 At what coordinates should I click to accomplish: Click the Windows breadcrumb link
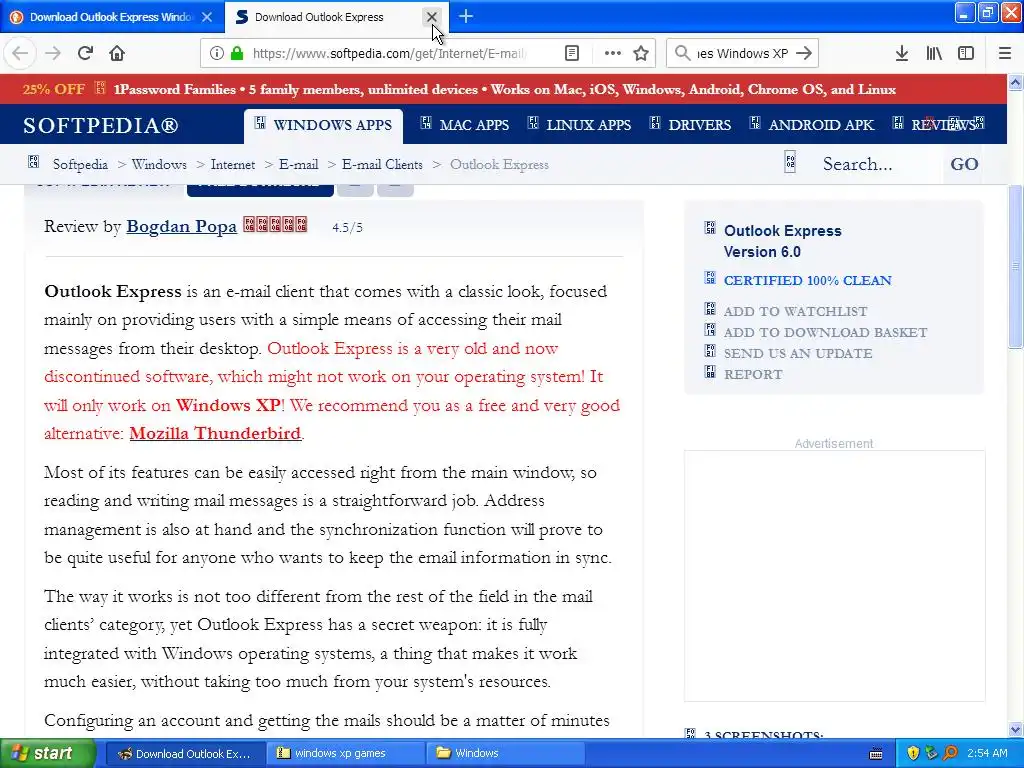[x=159, y=164]
